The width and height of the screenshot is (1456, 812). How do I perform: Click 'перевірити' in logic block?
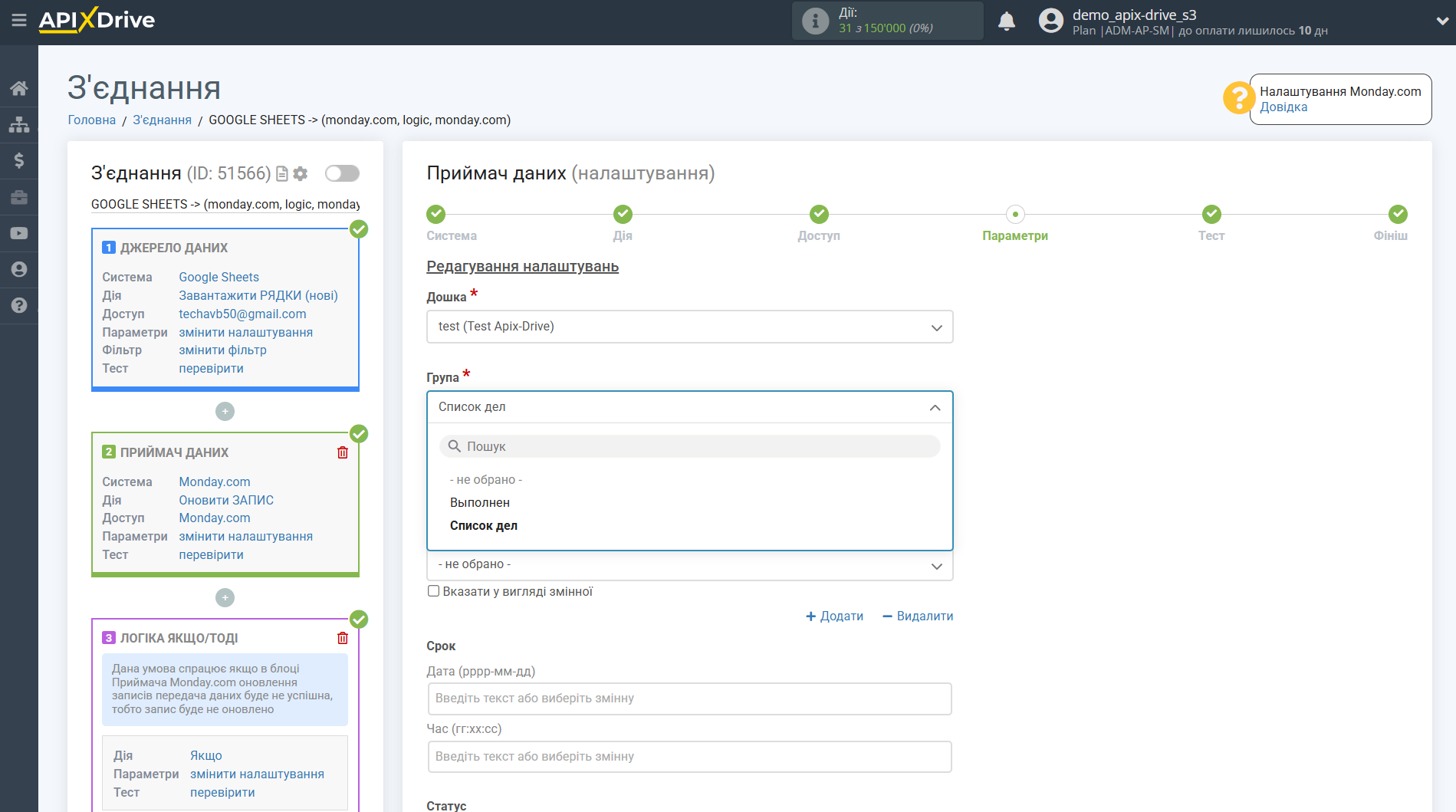pyautogui.click(x=222, y=793)
